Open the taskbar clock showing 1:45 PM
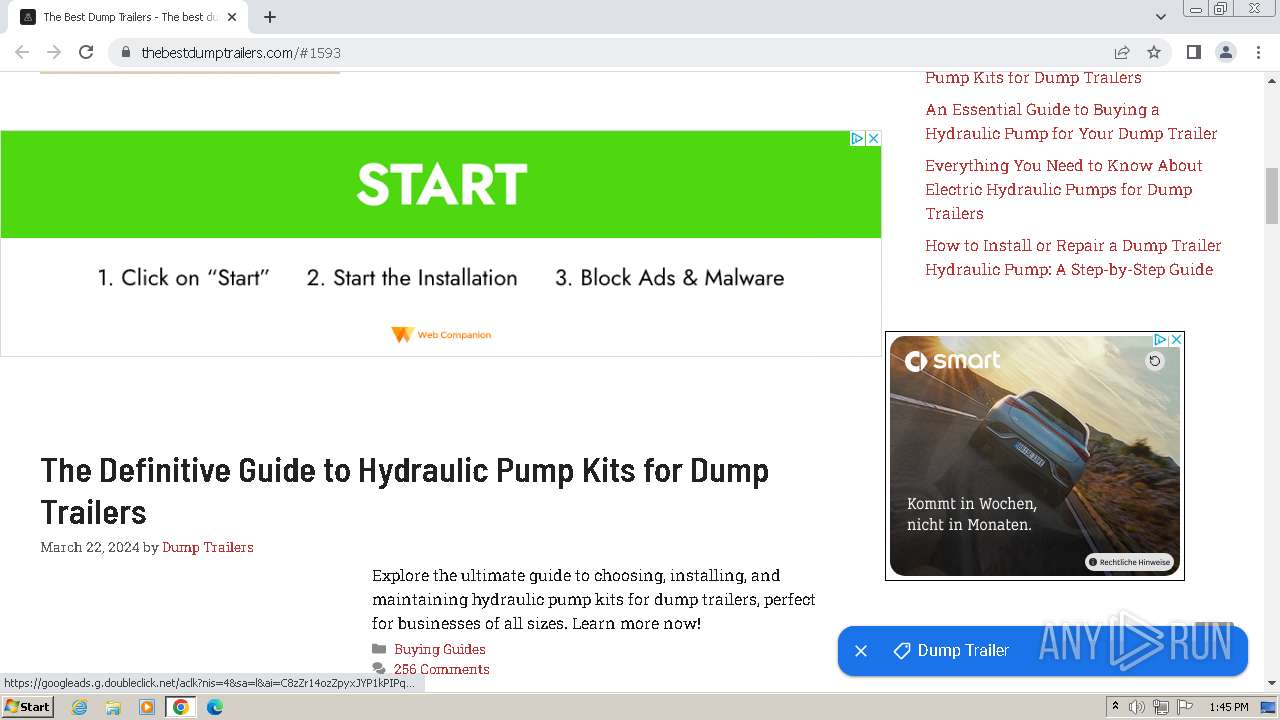Viewport: 1280px width, 720px height. [1229, 707]
